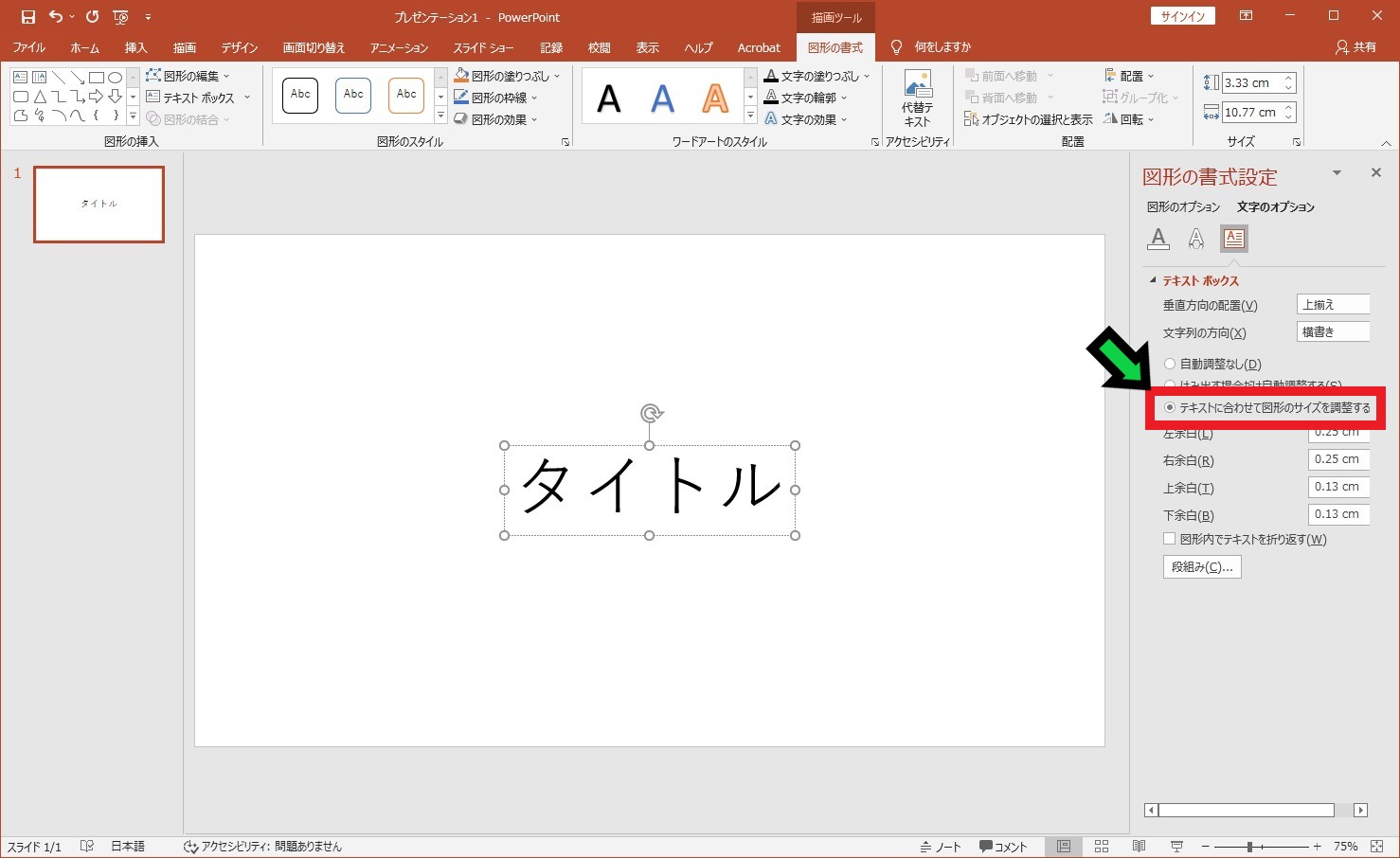Open 文字の輪郭 dropdown

tap(806, 98)
